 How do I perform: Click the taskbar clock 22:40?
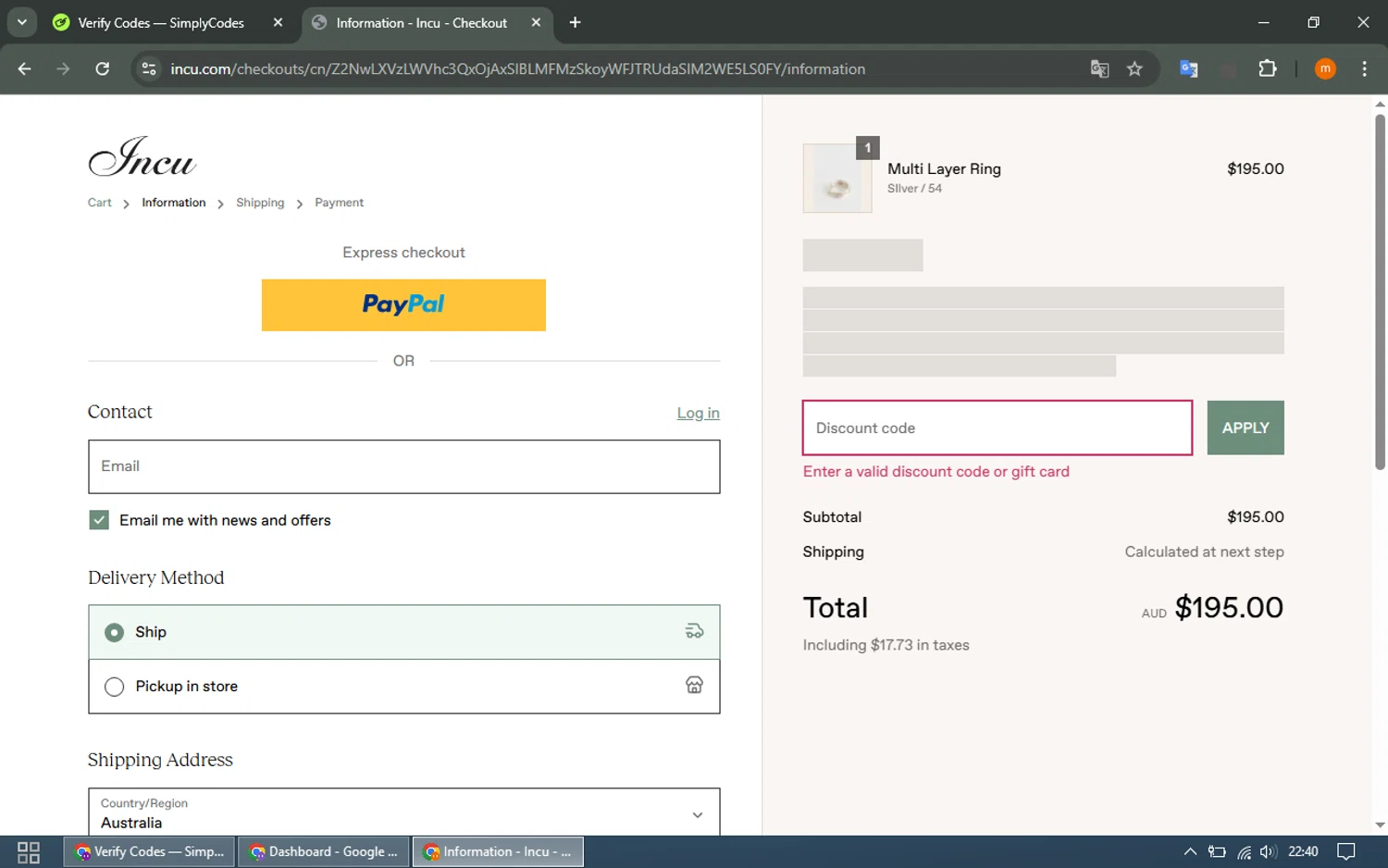[1303, 851]
